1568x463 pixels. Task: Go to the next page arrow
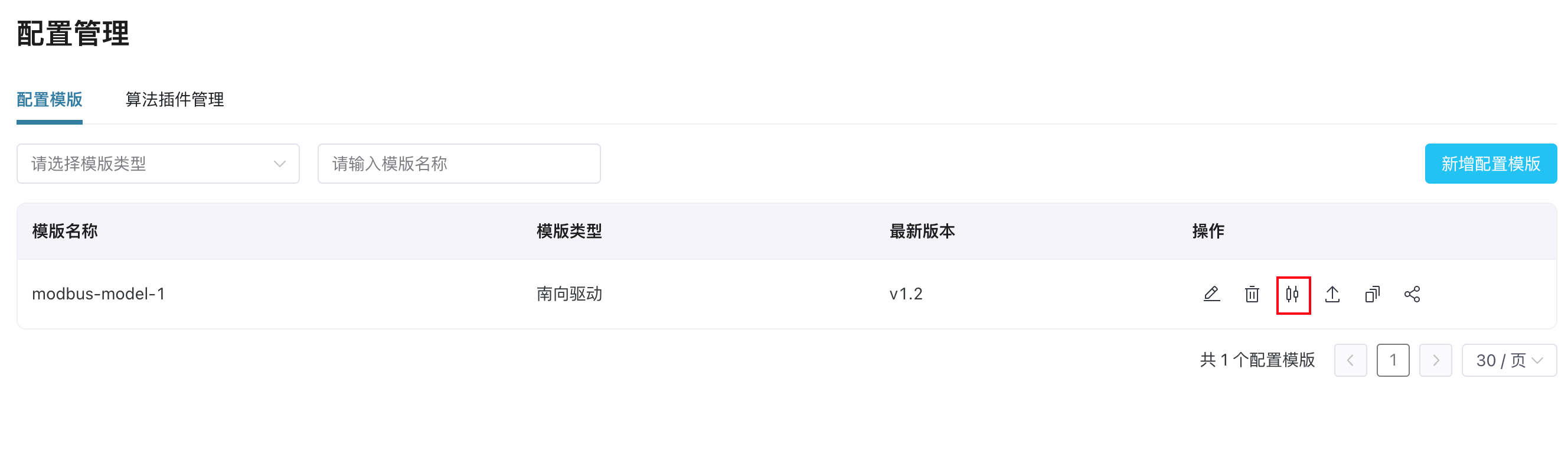point(1435,360)
